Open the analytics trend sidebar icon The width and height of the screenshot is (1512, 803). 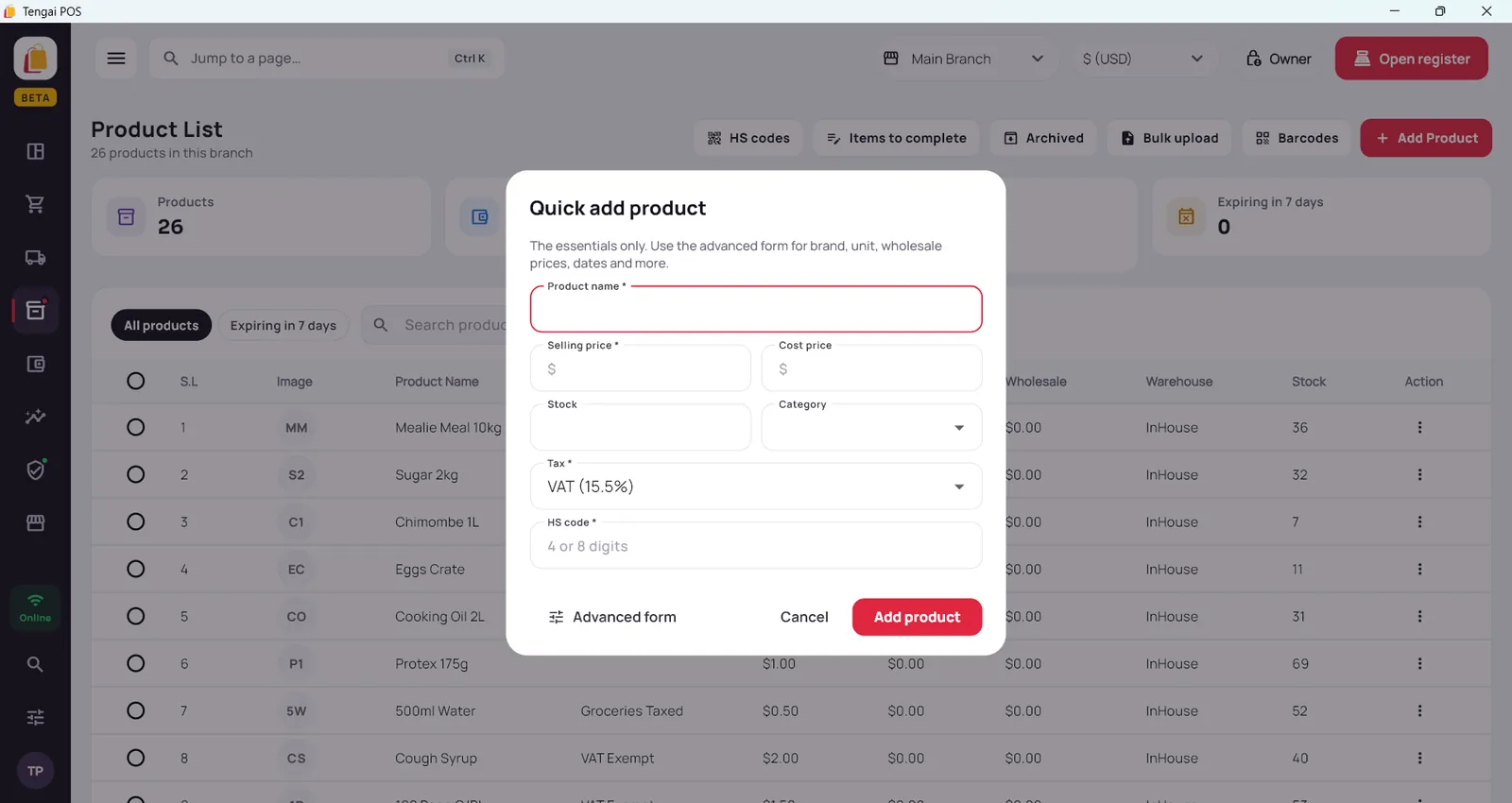[35, 417]
